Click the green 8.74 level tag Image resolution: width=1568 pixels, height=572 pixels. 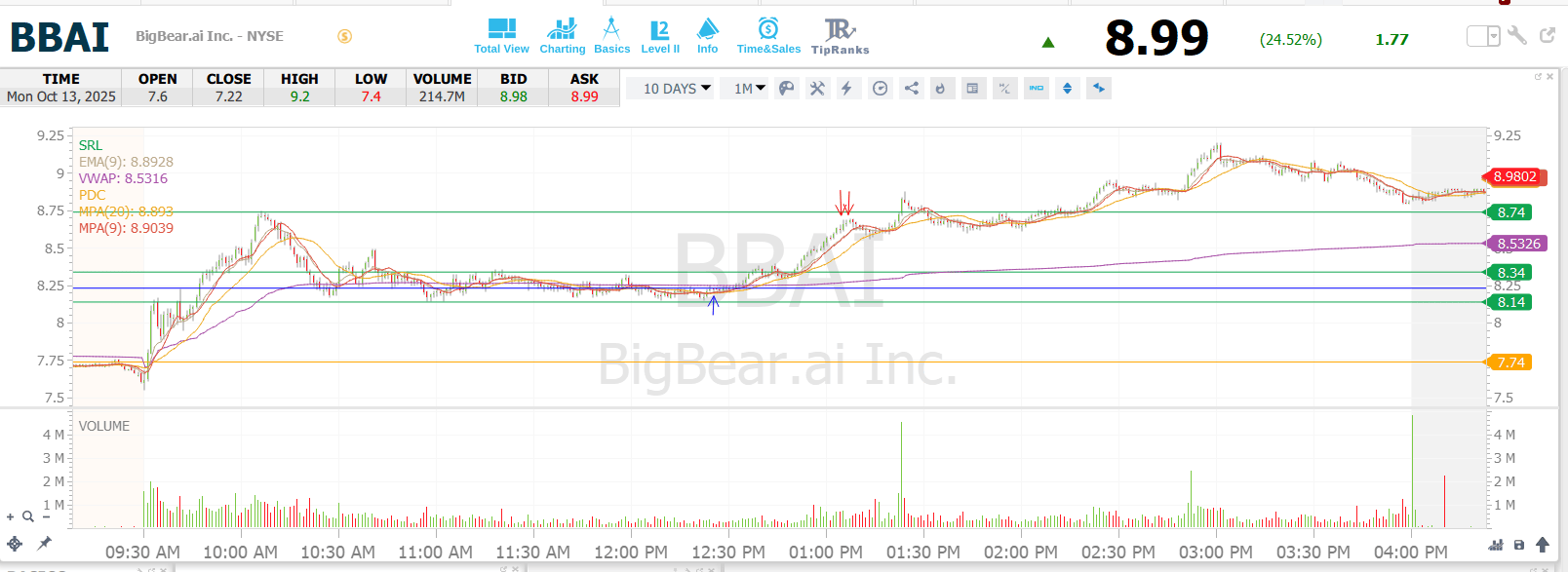[1509, 212]
